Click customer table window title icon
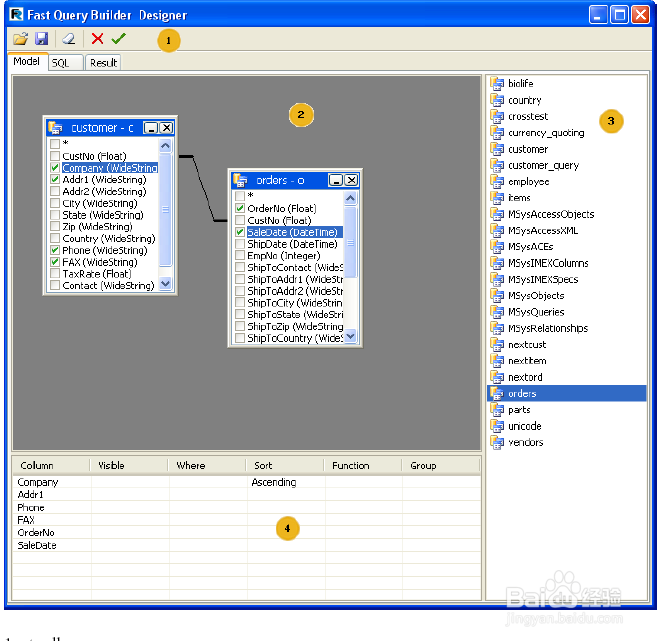 point(55,127)
